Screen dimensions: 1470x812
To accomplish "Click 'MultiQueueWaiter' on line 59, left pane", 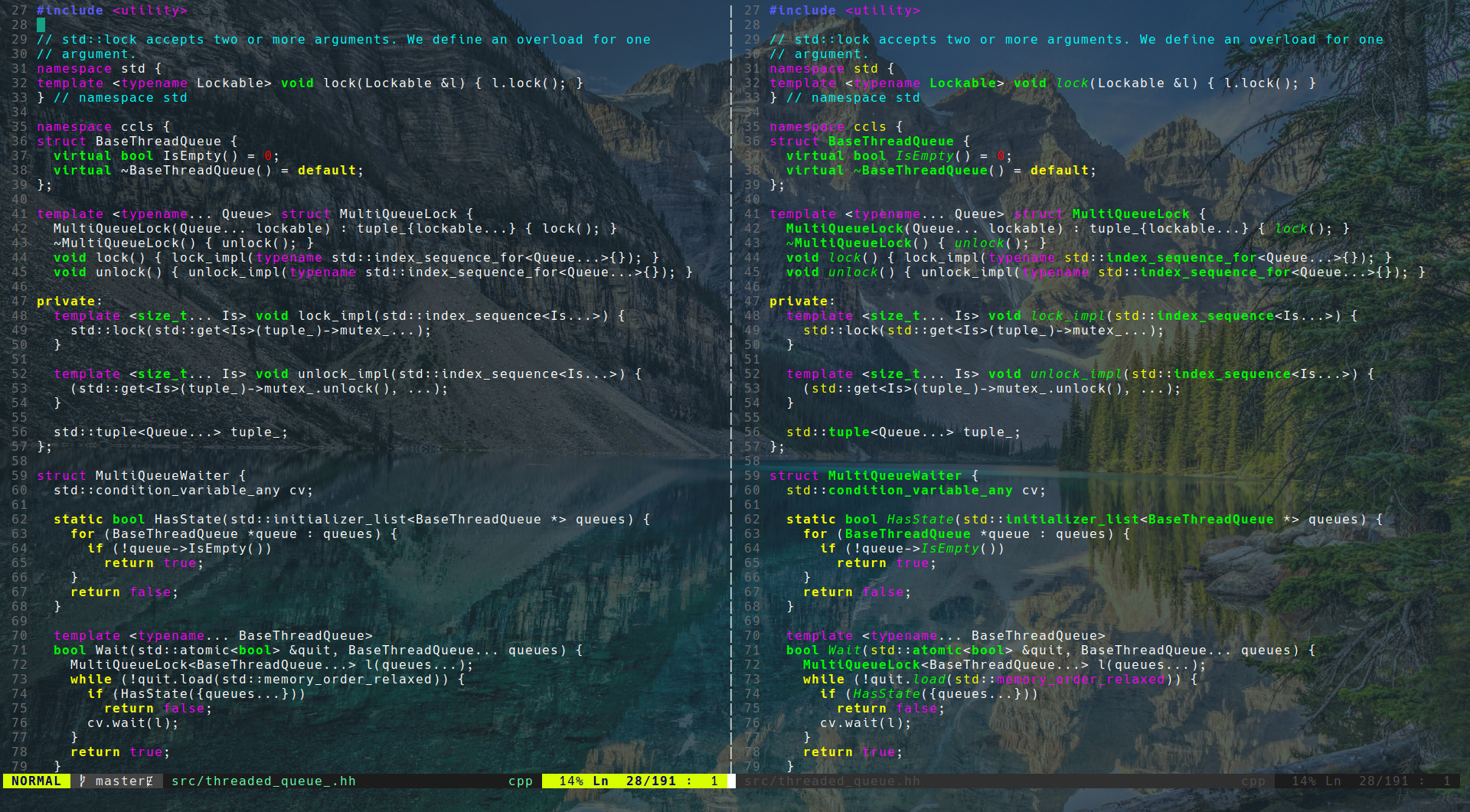I will click(x=162, y=475).
